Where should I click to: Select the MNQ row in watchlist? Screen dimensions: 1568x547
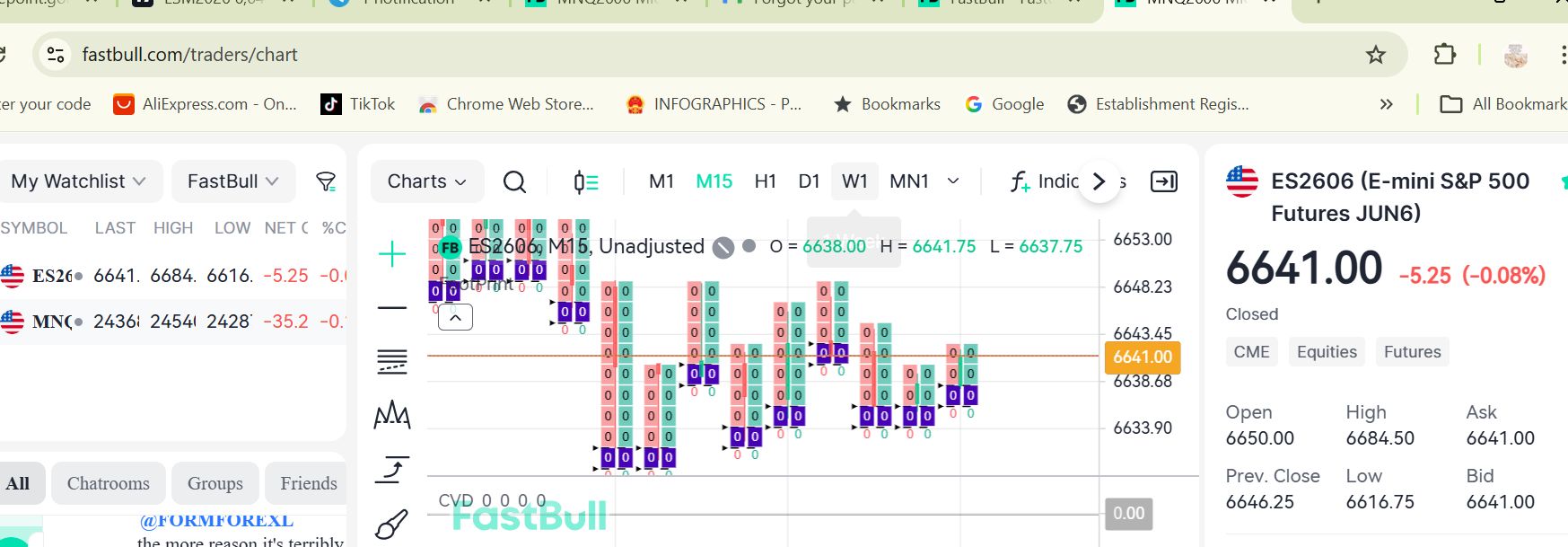171,321
